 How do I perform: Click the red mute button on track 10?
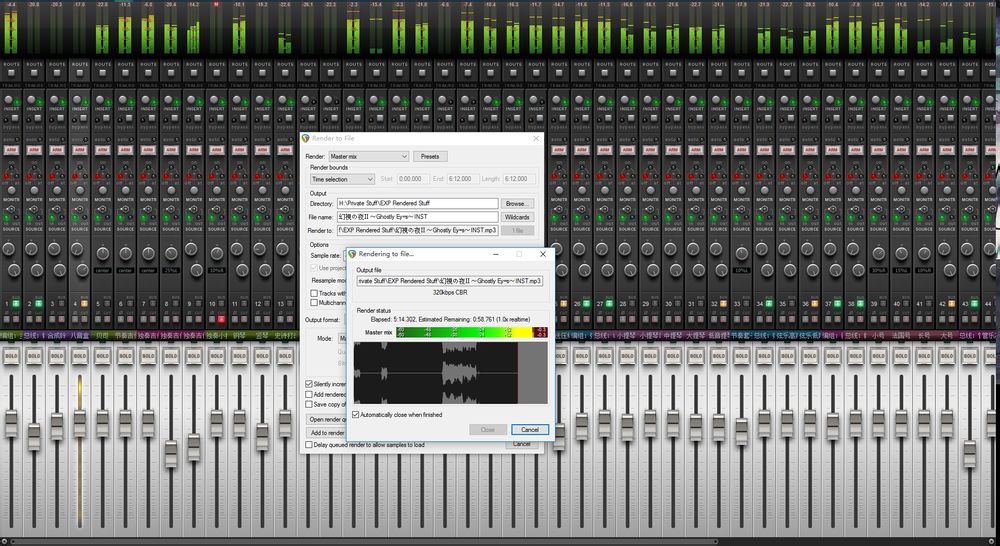(x=219, y=318)
